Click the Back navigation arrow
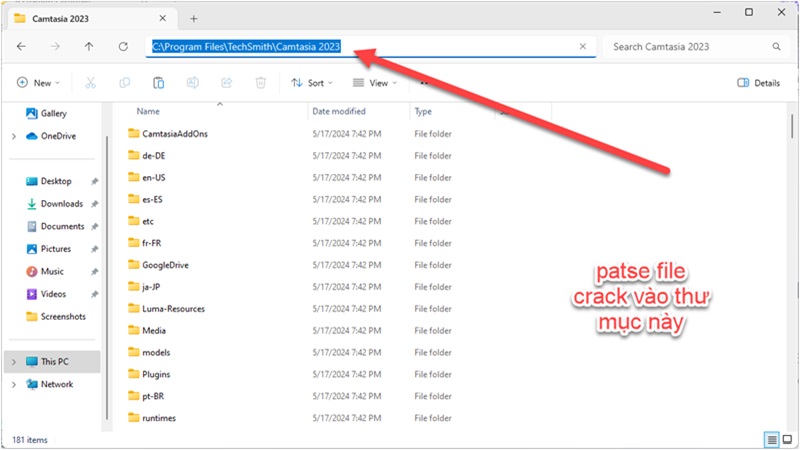Image resolution: width=800 pixels, height=450 pixels. [22, 47]
